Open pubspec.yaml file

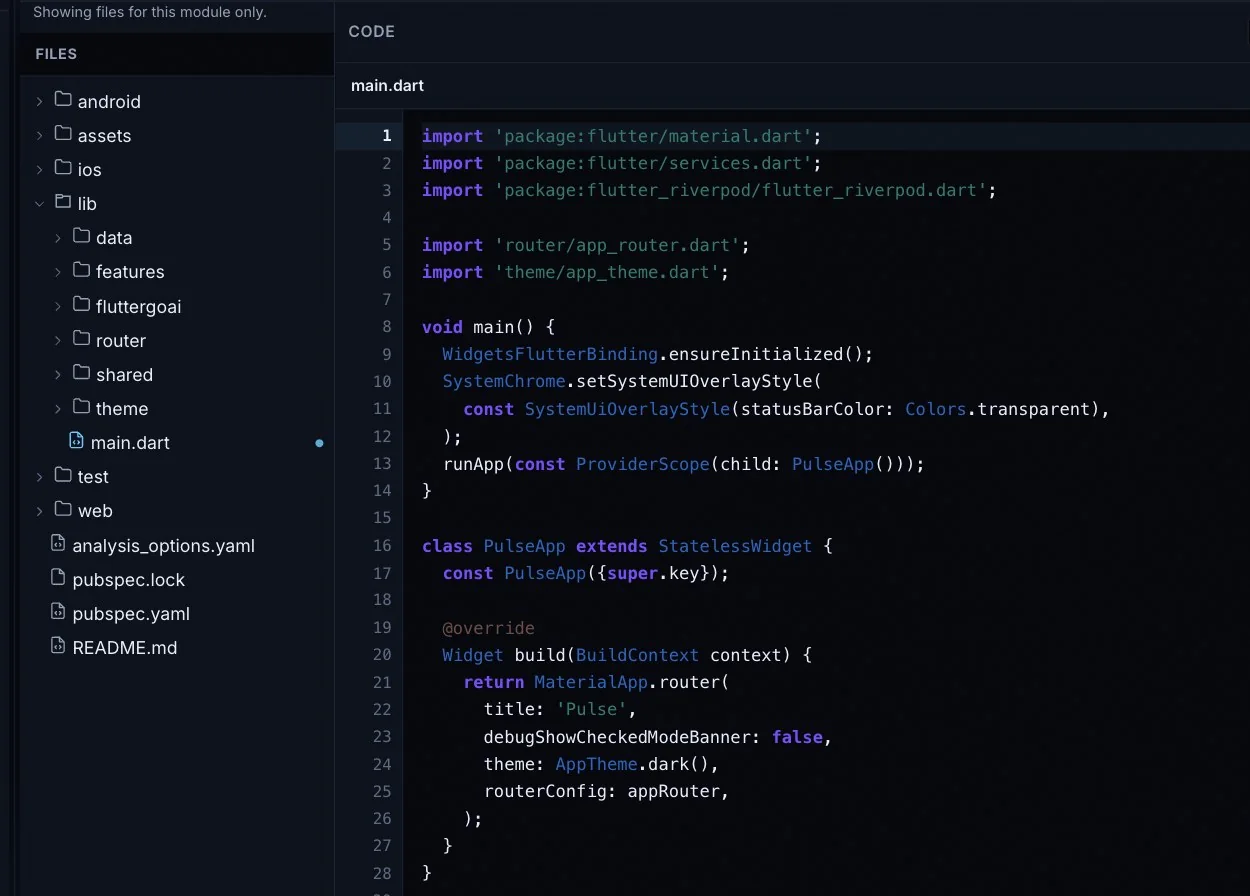pyautogui.click(x=131, y=614)
